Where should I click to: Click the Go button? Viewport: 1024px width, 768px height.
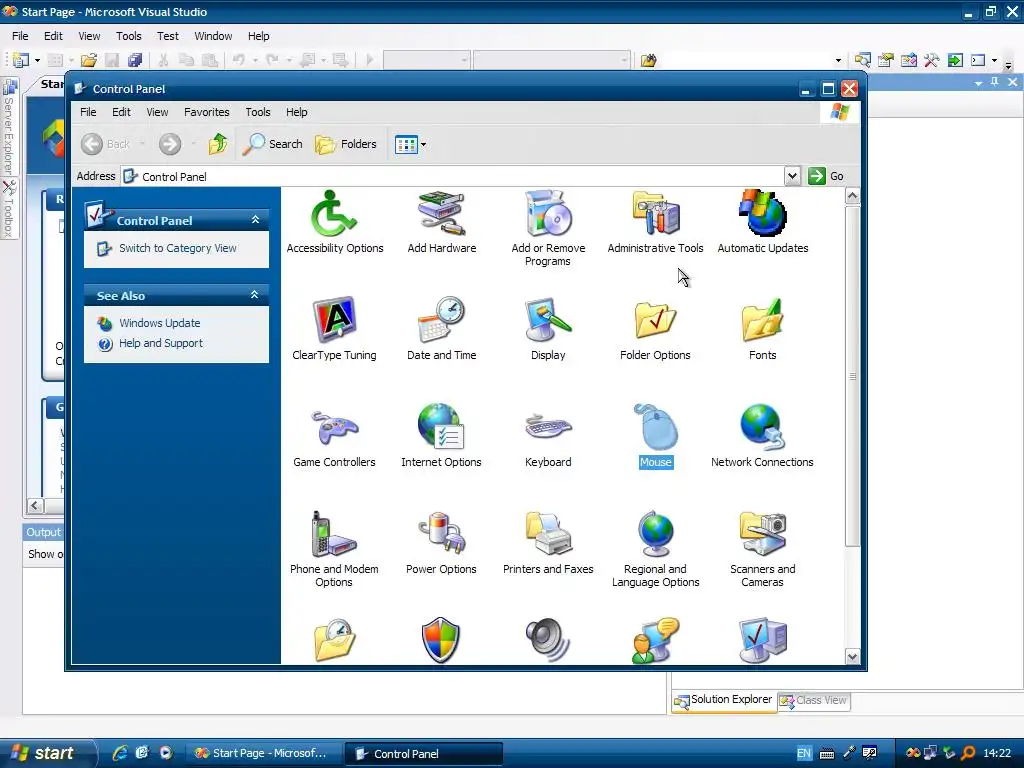pos(826,176)
